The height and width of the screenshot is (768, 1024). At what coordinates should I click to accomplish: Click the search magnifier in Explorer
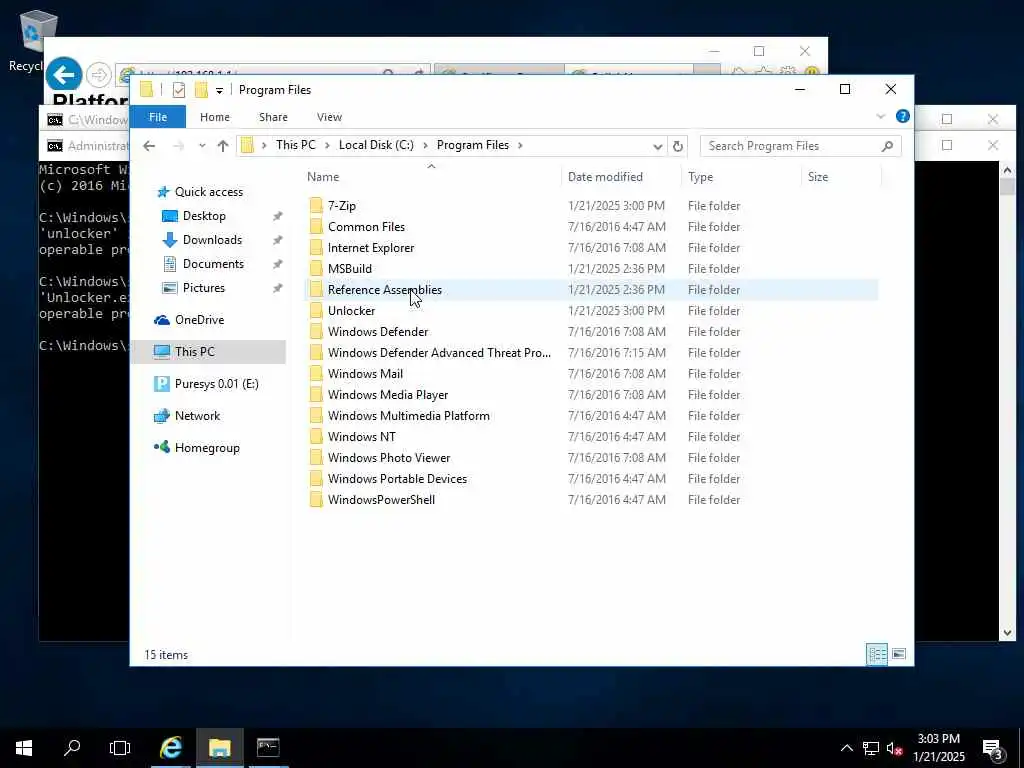pyautogui.click(x=887, y=146)
